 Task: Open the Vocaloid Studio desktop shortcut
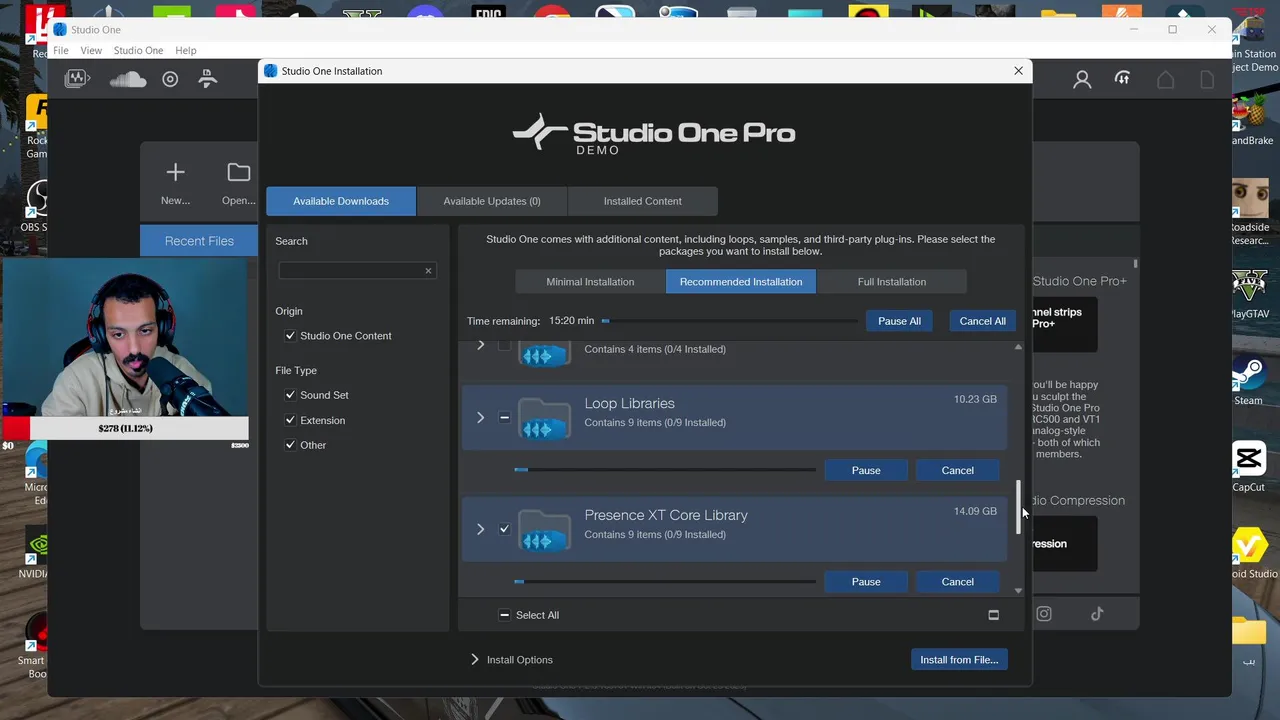1249,554
